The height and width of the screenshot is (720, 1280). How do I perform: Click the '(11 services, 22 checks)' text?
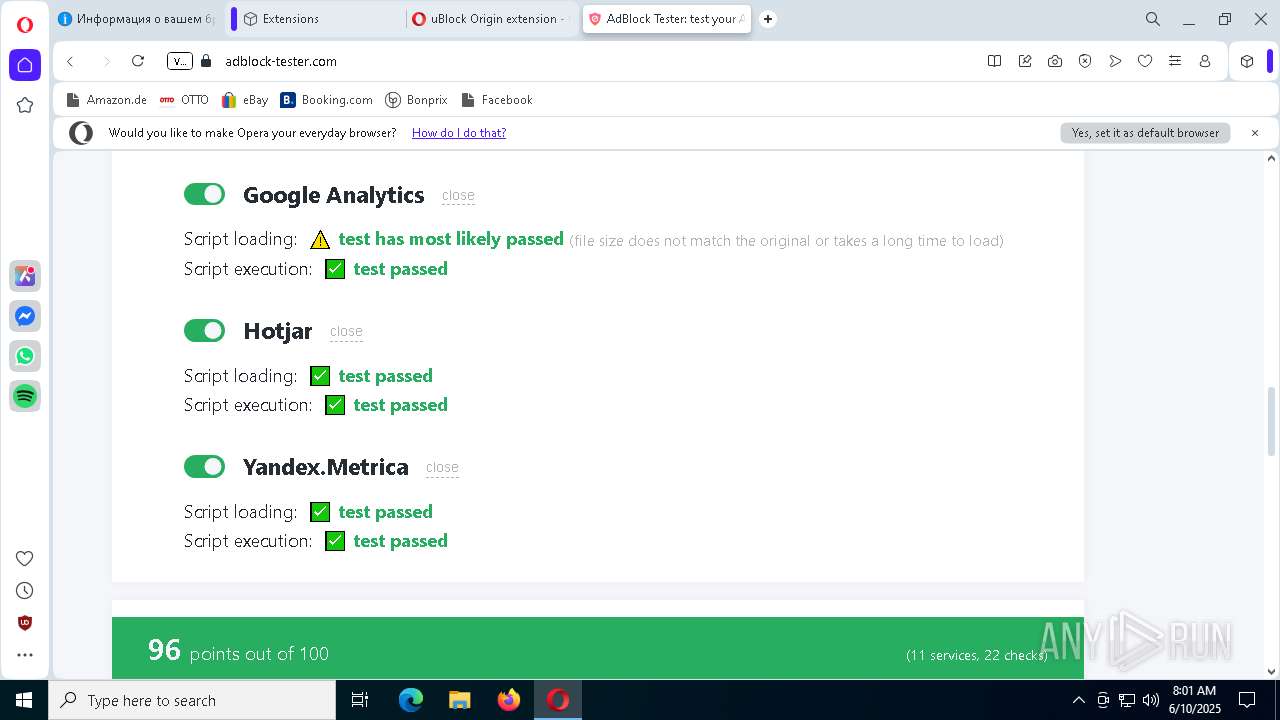tap(976, 655)
